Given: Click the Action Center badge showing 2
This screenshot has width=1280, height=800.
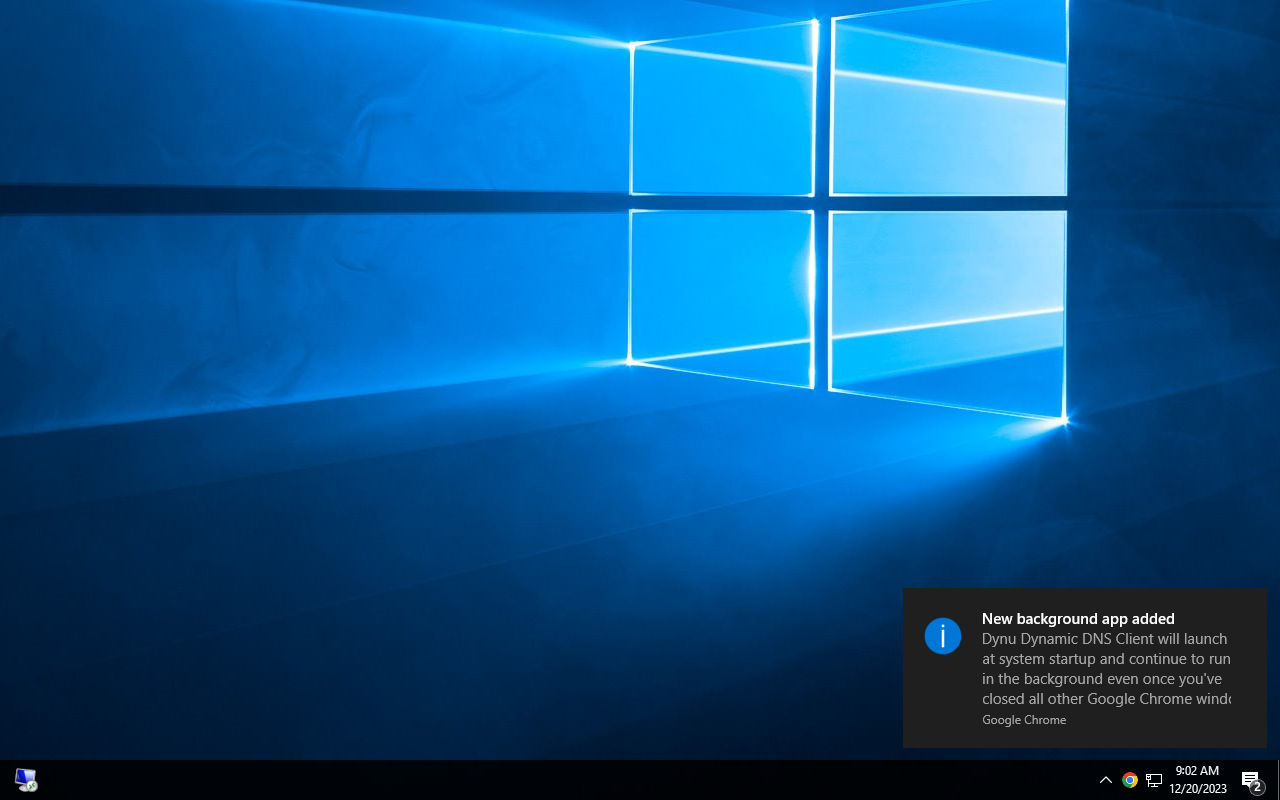Looking at the screenshot, I should [1257, 788].
